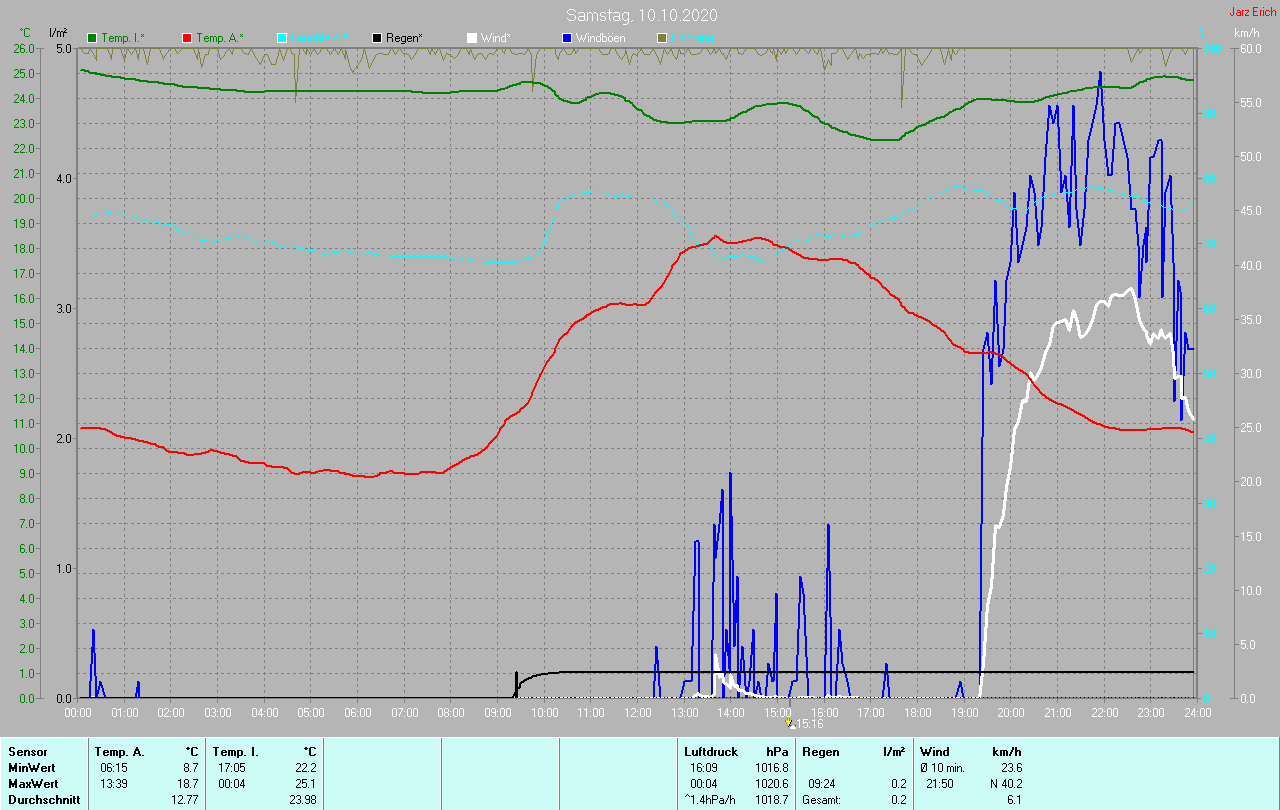This screenshot has height=810, width=1280.
Task: Click the outdoor minimum time "06:15"
Action: 114,768
